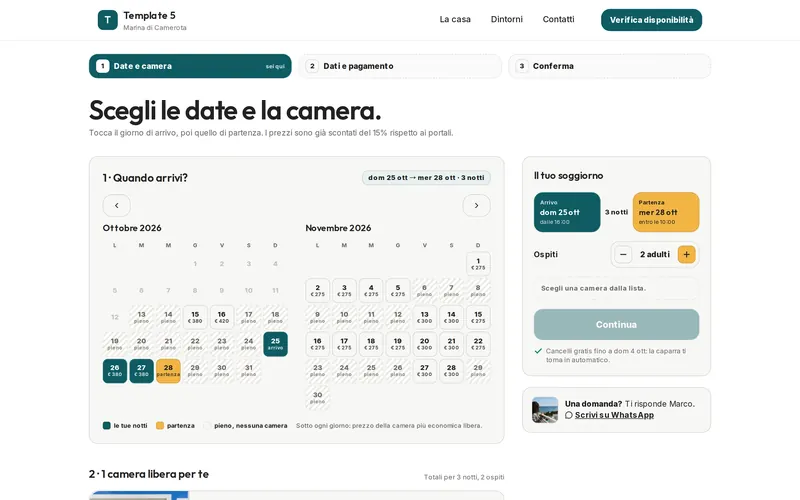The image size is (800, 500).
Task: Increase guests with the plus button
Action: (686, 254)
